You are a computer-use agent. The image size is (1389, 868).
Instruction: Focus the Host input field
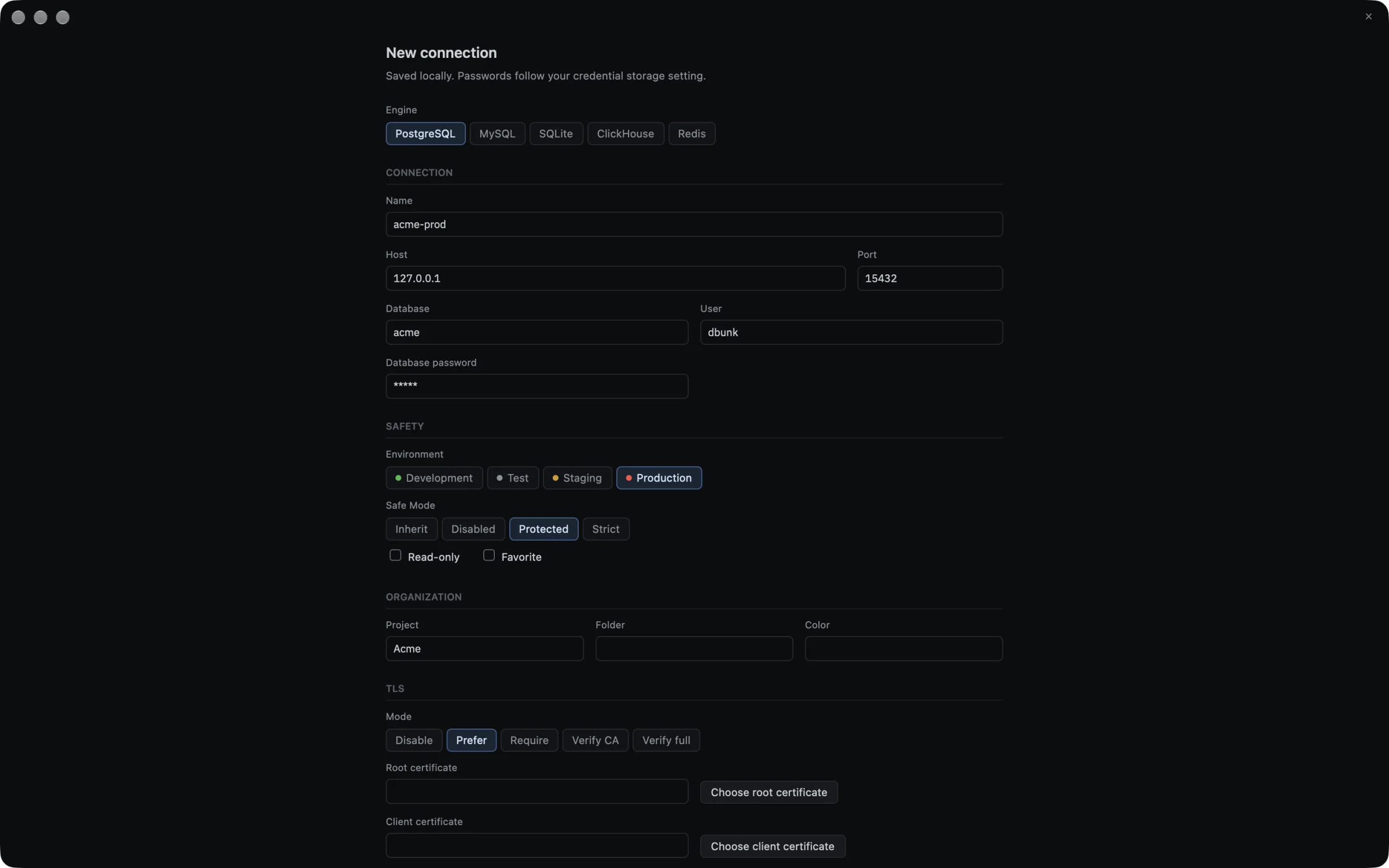tap(615, 278)
